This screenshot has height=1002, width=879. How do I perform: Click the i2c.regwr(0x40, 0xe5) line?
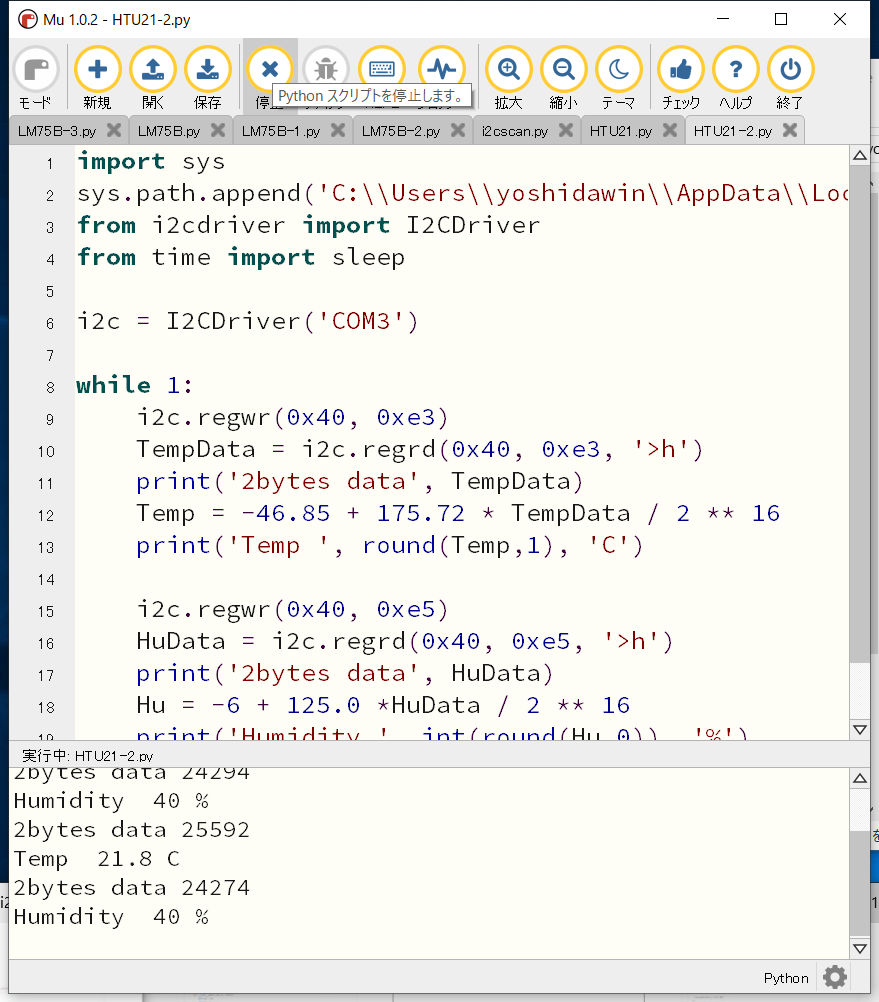pos(293,609)
